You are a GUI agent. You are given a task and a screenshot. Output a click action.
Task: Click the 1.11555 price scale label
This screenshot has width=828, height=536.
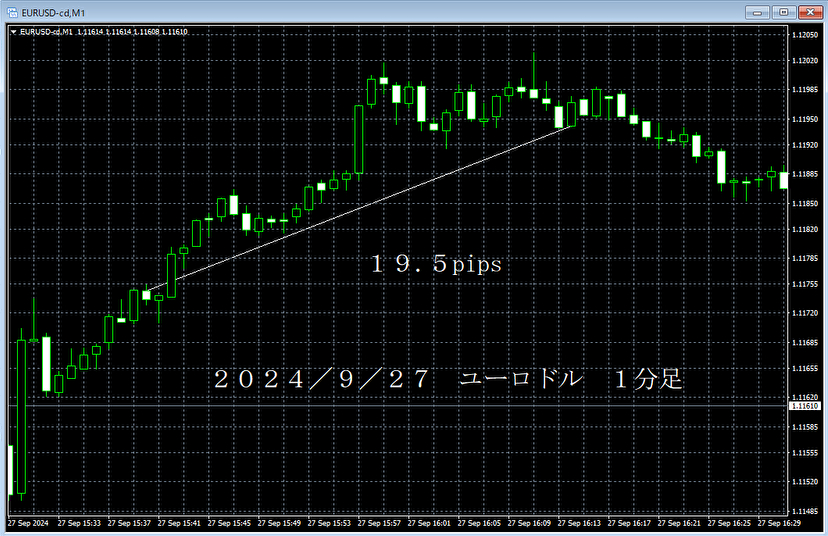pos(805,453)
